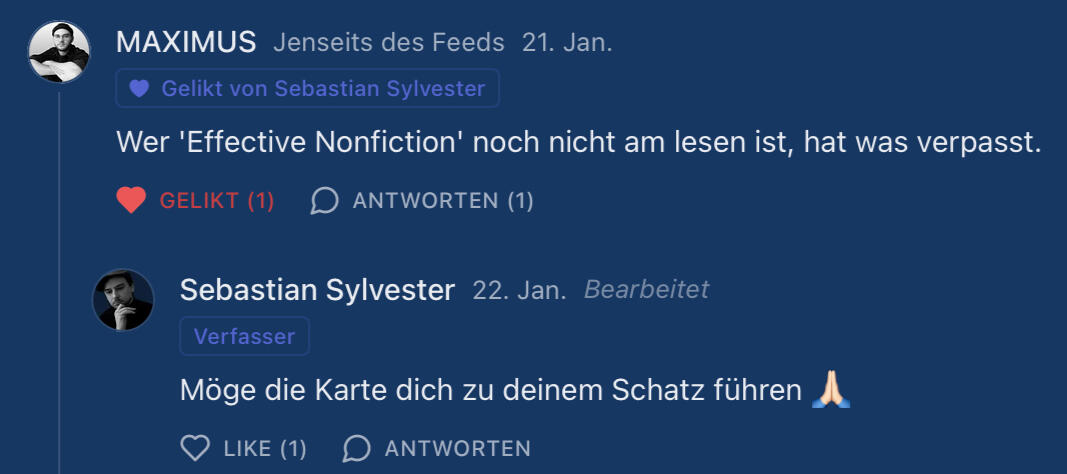Image resolution: width=1067 pixels, height=474 pixels.
Task: Click the 'Verfasser' author badge
Action: coord(244,337)
